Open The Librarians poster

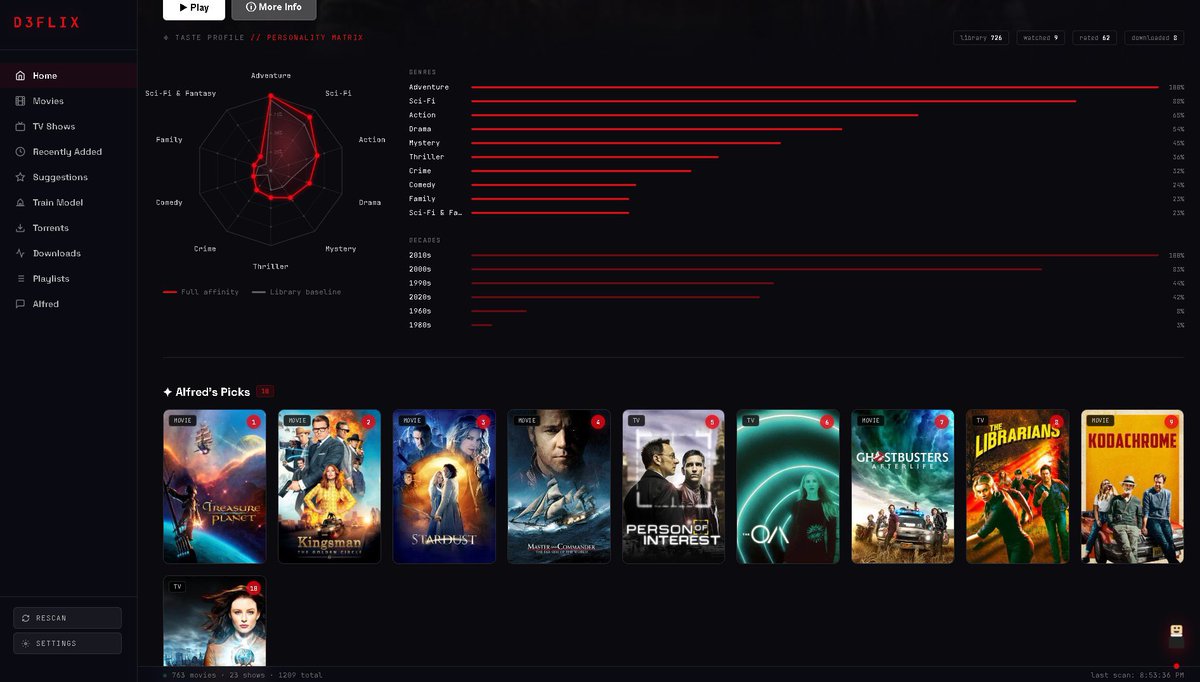coord(1018,486)
